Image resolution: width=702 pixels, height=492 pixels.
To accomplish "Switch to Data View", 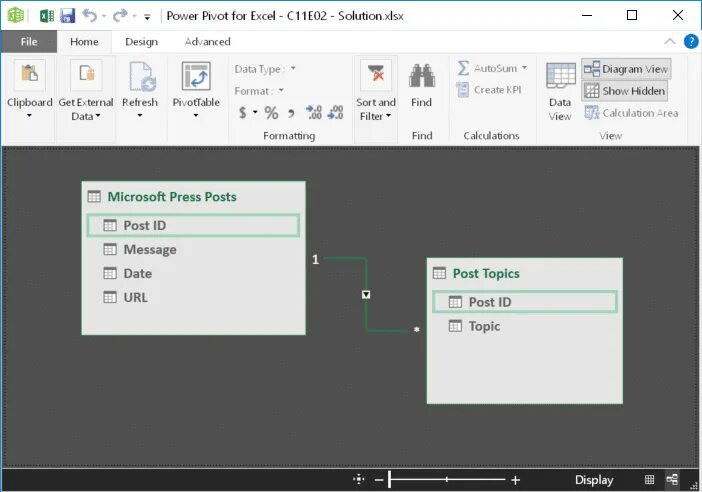I will click(x=560, y=92).
